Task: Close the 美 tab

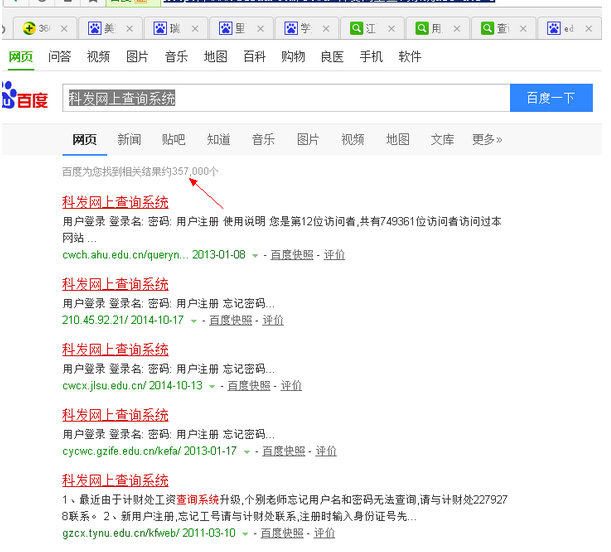Action: tap(130, 29)
